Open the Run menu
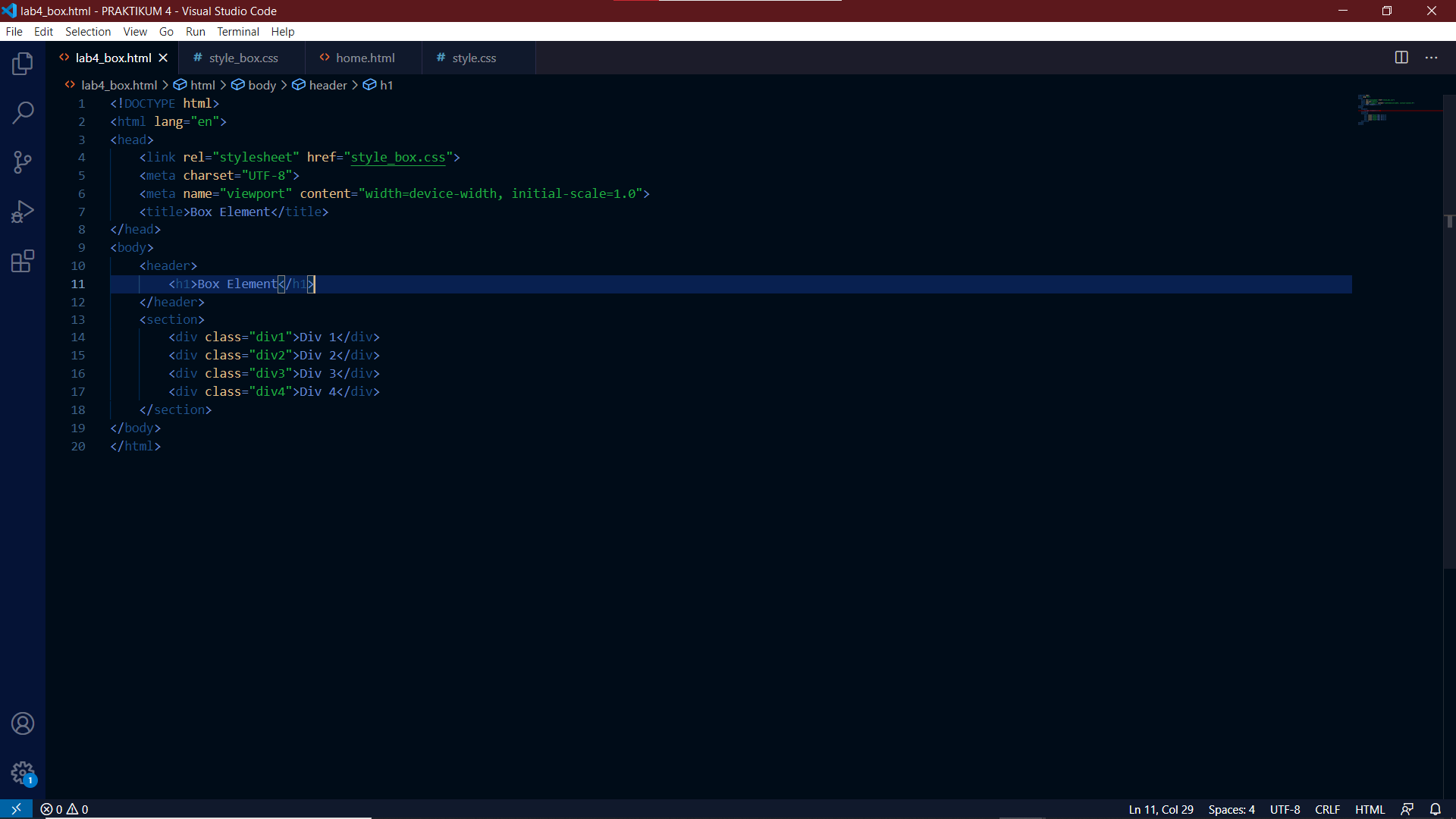Image resolution: width=1456 pixels, height=819 pixels. [196, 31]
